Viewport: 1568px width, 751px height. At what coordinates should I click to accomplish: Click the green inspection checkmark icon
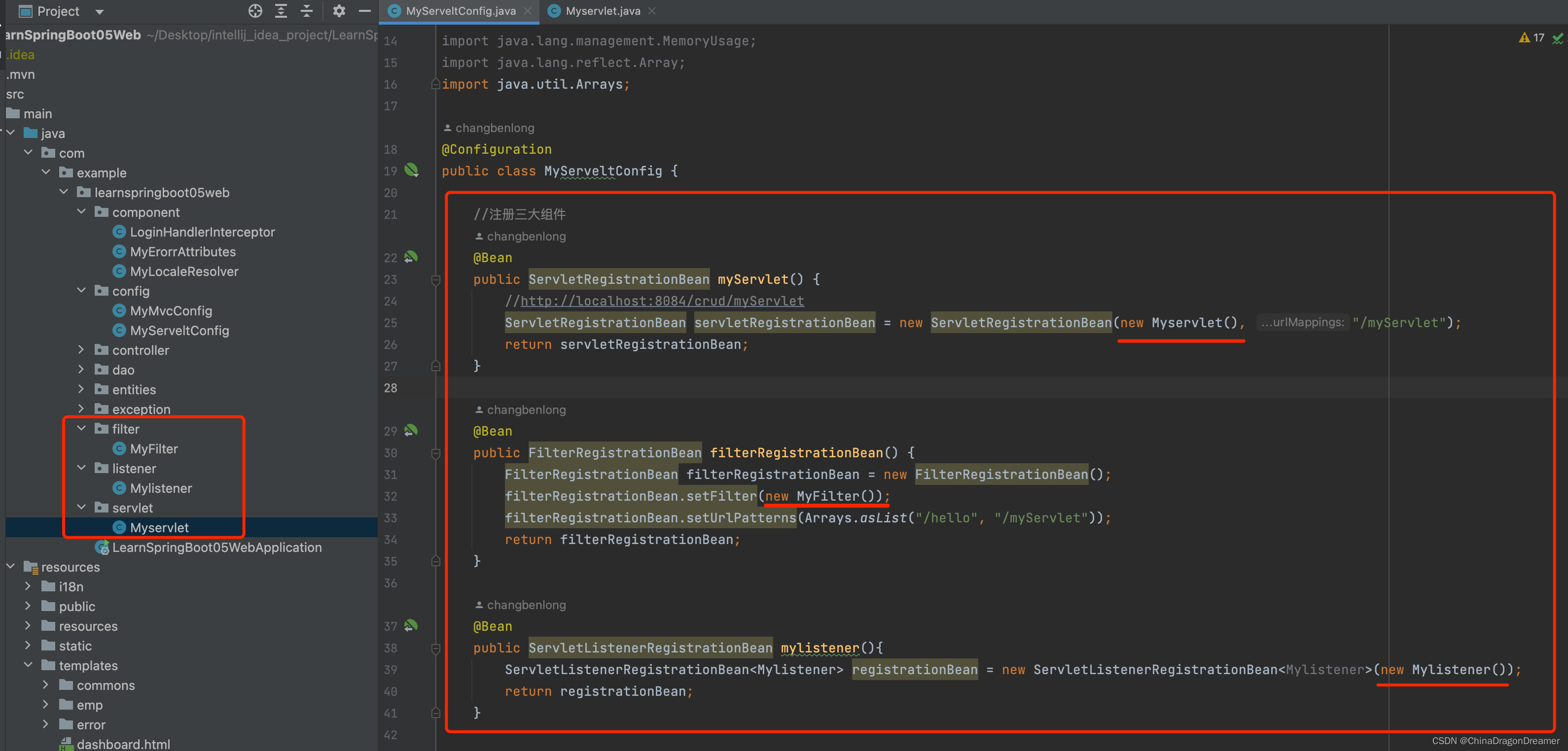1558,38
